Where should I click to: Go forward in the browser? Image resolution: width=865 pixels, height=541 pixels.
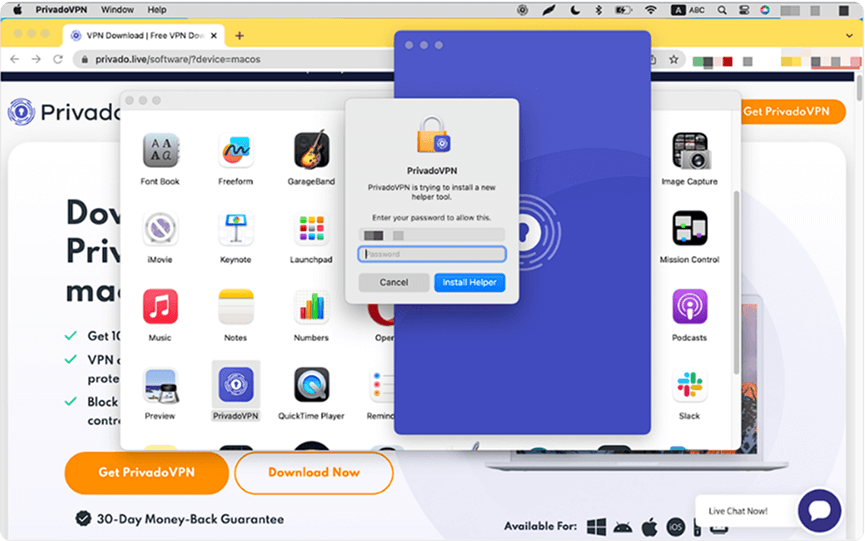pos(36,59)
